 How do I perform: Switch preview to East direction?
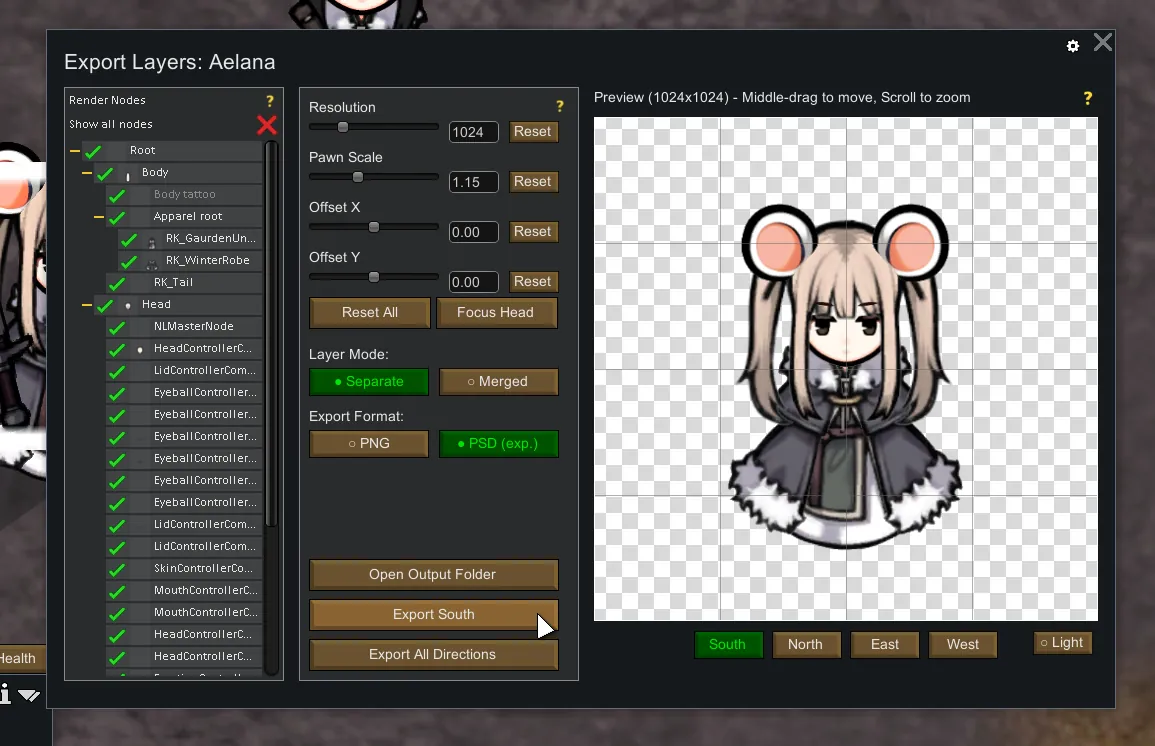[x=884, y=645]
